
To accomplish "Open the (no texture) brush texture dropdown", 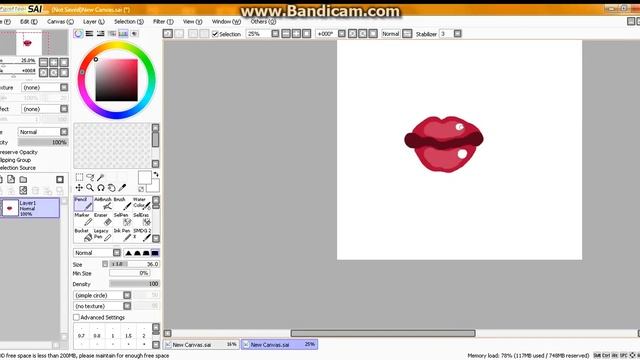I will (x=127, y=306).
